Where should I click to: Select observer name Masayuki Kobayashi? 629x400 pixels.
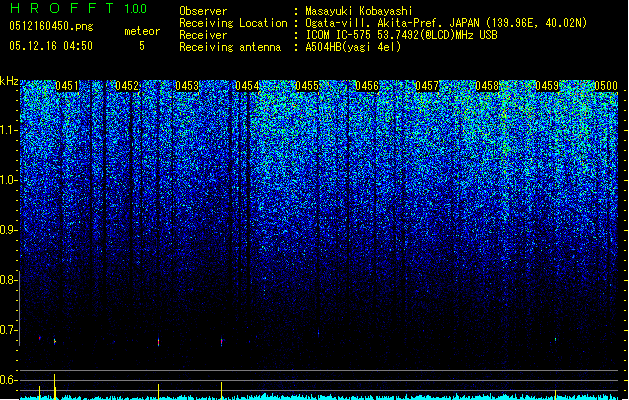359,11
